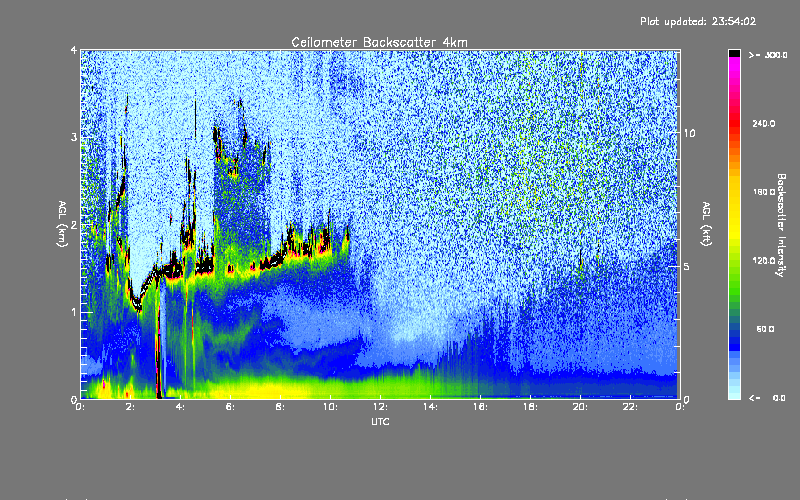Screen dimensions: 800x500
Task: Pick the red band of the colorbar
Action: coord(735,122)
